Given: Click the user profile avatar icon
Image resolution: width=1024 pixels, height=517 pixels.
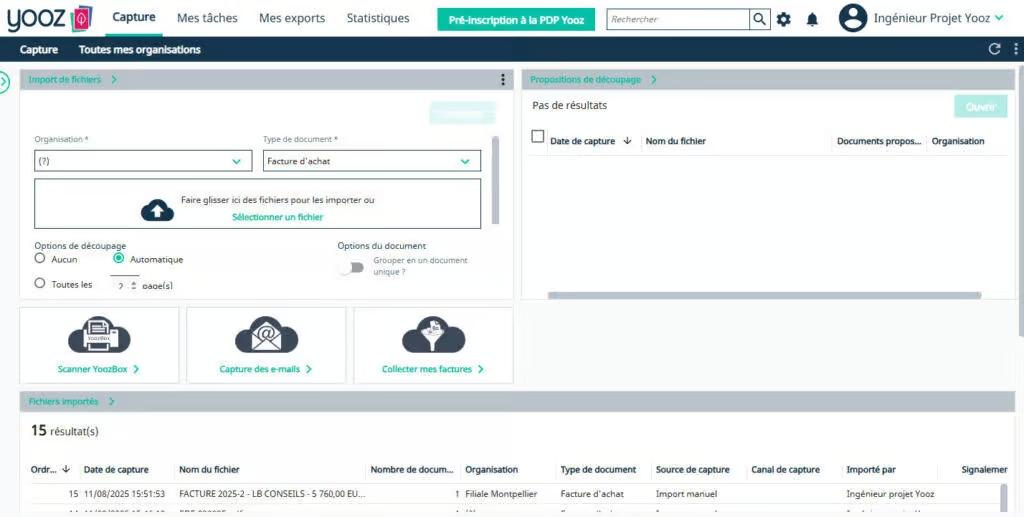Looking at the screenshot, I should 852,18.
